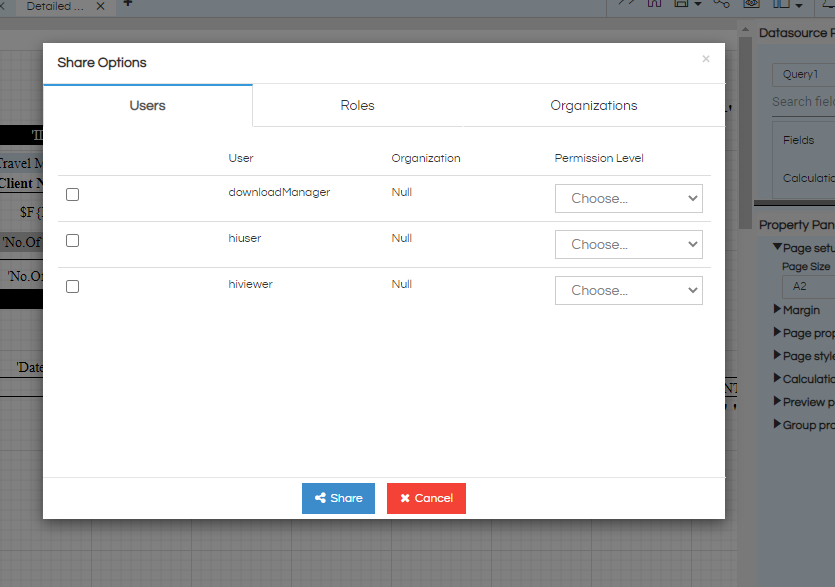Open the Query1 datasource dropdown

pyautogui.click(x=804, y=75)
